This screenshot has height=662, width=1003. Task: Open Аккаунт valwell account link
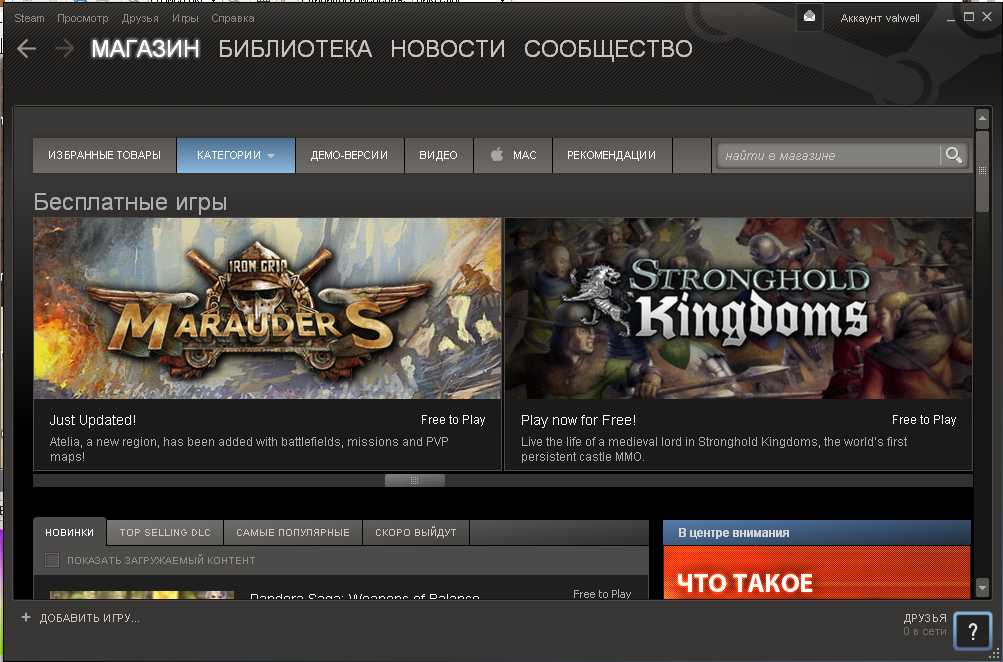tap(880, 18)
